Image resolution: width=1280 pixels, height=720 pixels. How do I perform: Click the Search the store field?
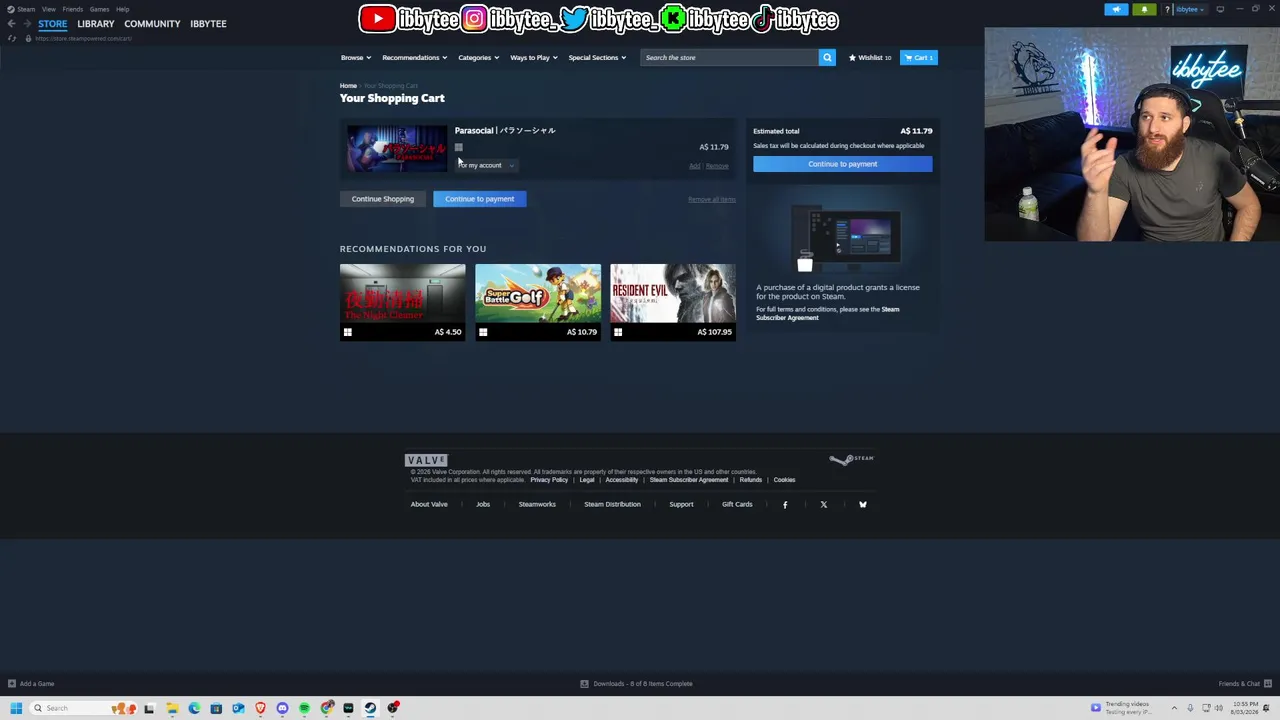(729, 58)
